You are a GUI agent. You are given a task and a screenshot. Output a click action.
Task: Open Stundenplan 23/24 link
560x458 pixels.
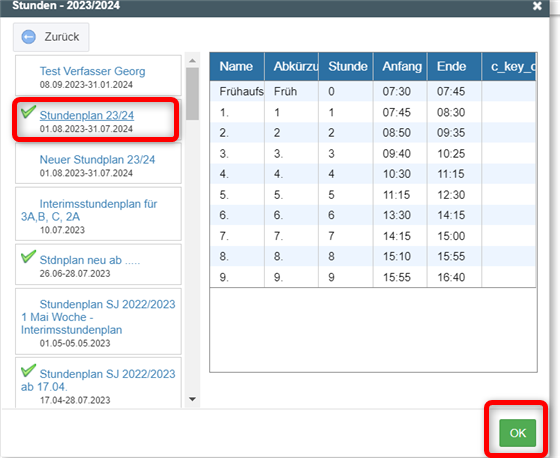point(87,115)
